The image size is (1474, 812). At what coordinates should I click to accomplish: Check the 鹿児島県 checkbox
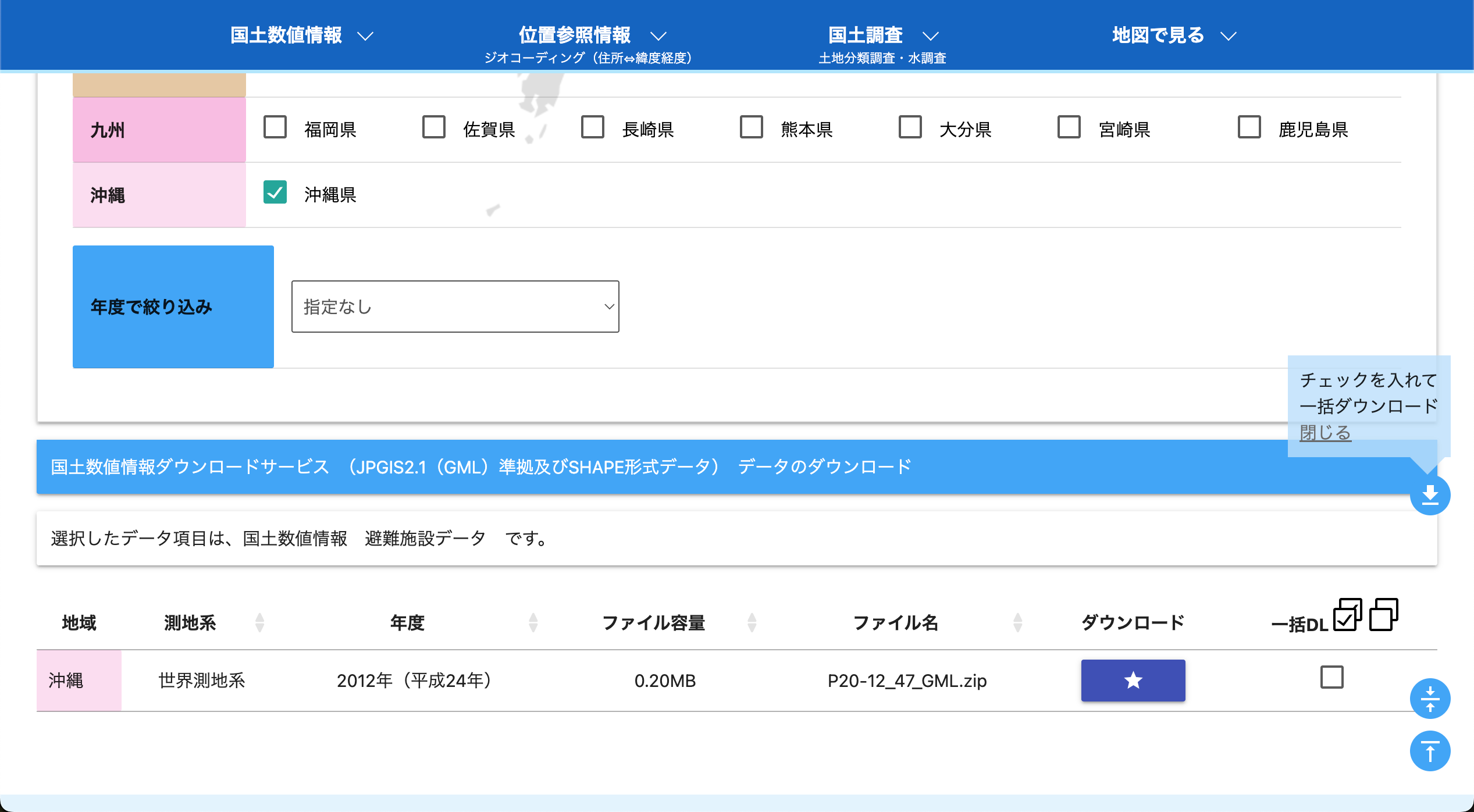point(1249,127)
